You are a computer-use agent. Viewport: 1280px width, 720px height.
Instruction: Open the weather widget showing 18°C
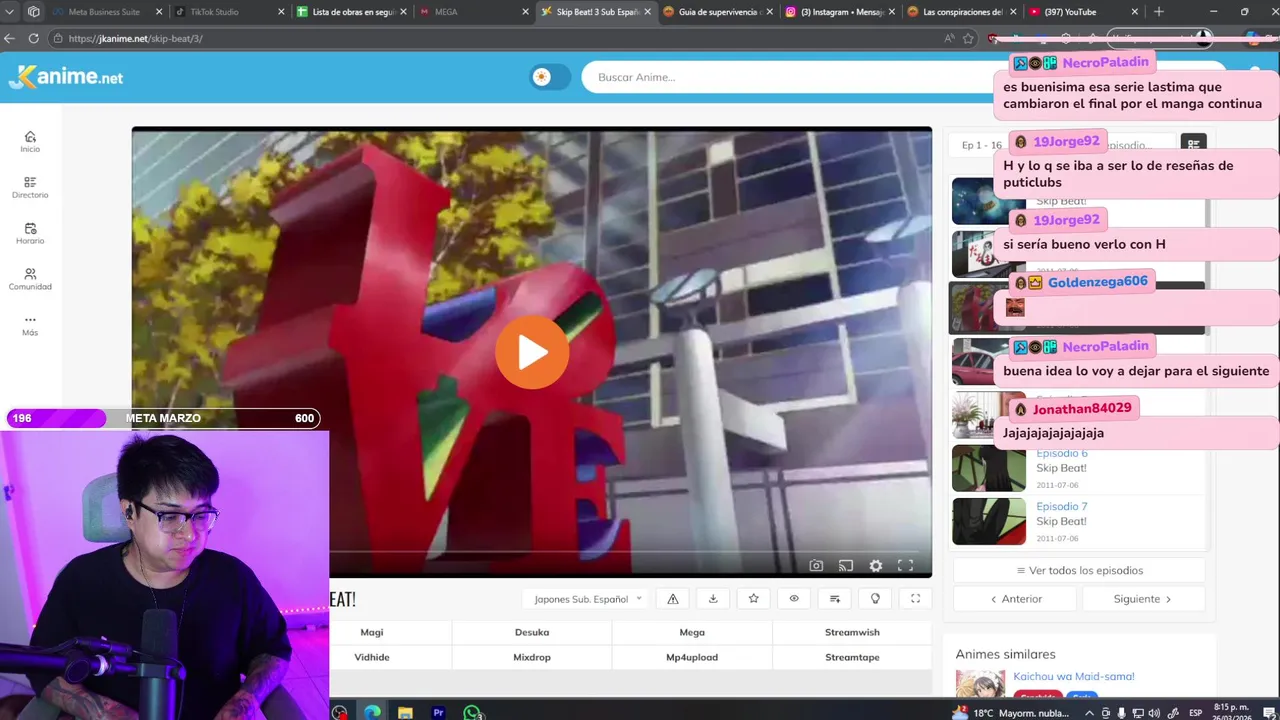(1010, 713)
